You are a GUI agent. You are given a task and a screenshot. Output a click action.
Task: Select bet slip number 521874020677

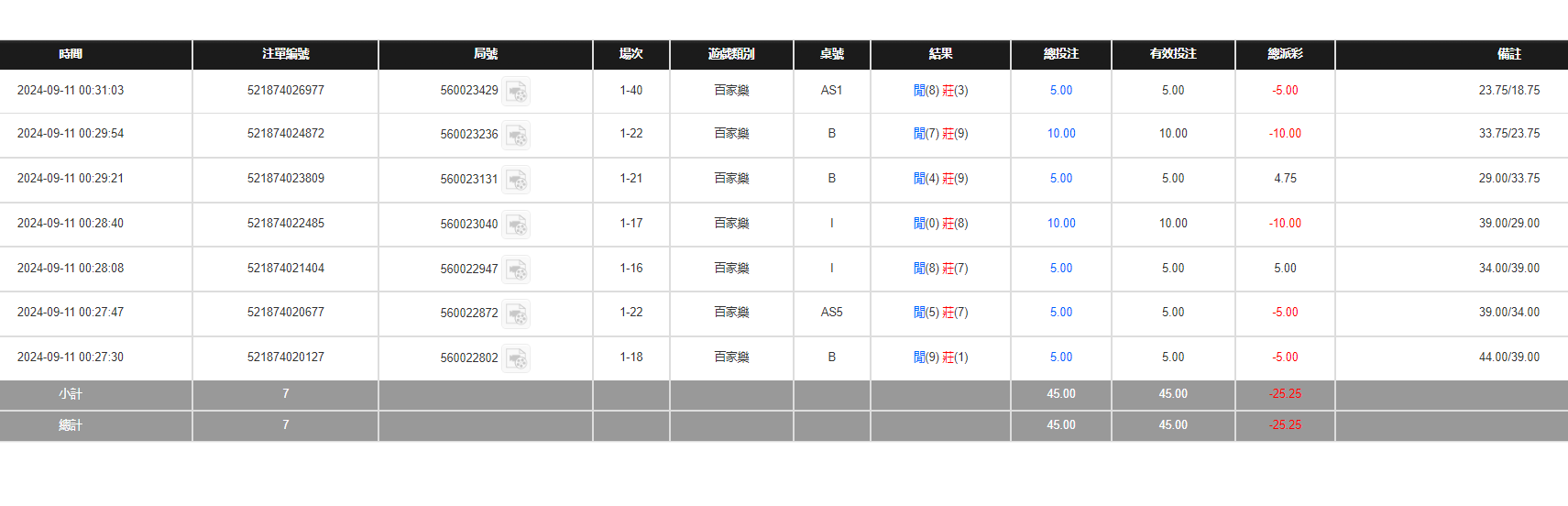click(x=285, y=313)
